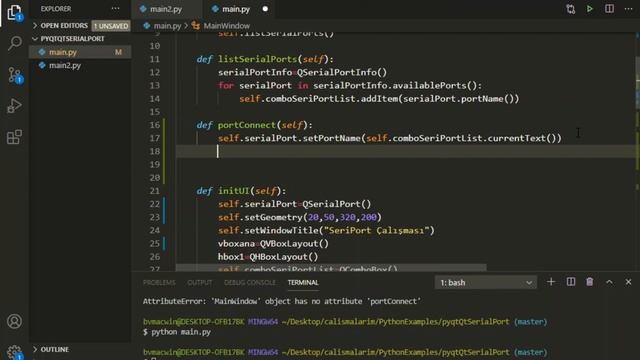Open the Output panel tab

(200, 282)
